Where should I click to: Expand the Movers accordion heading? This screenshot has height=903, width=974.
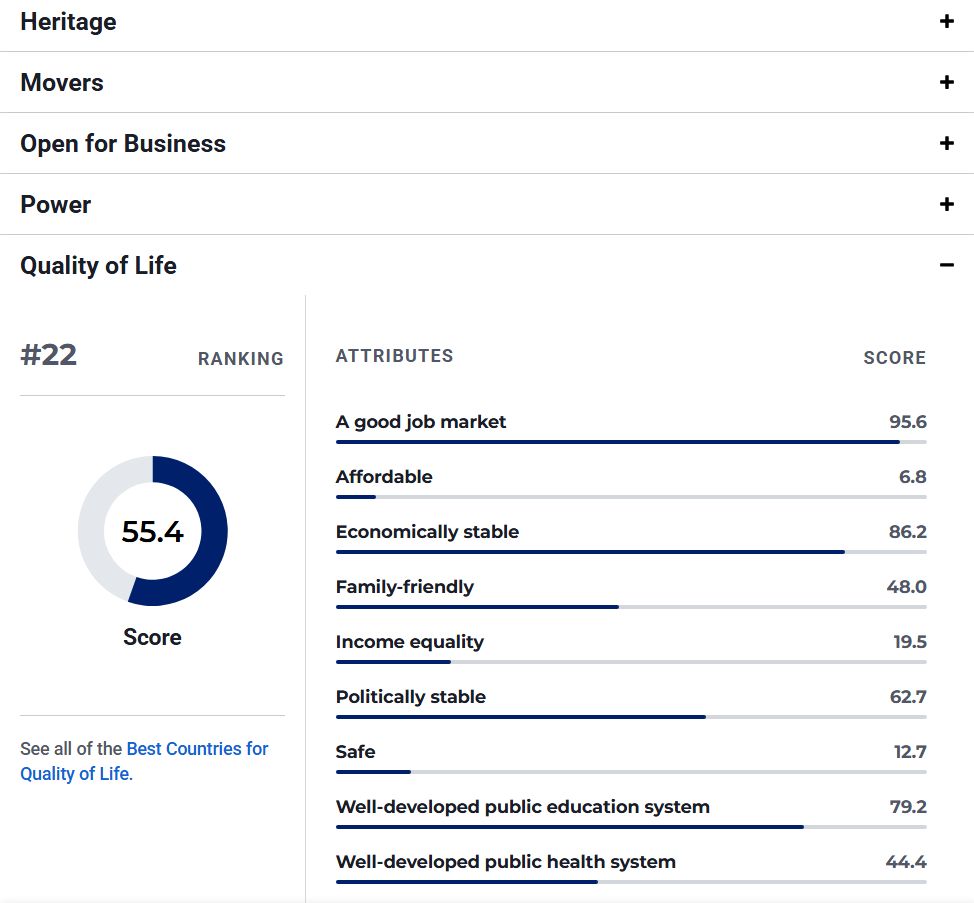(x=62, y=82)
